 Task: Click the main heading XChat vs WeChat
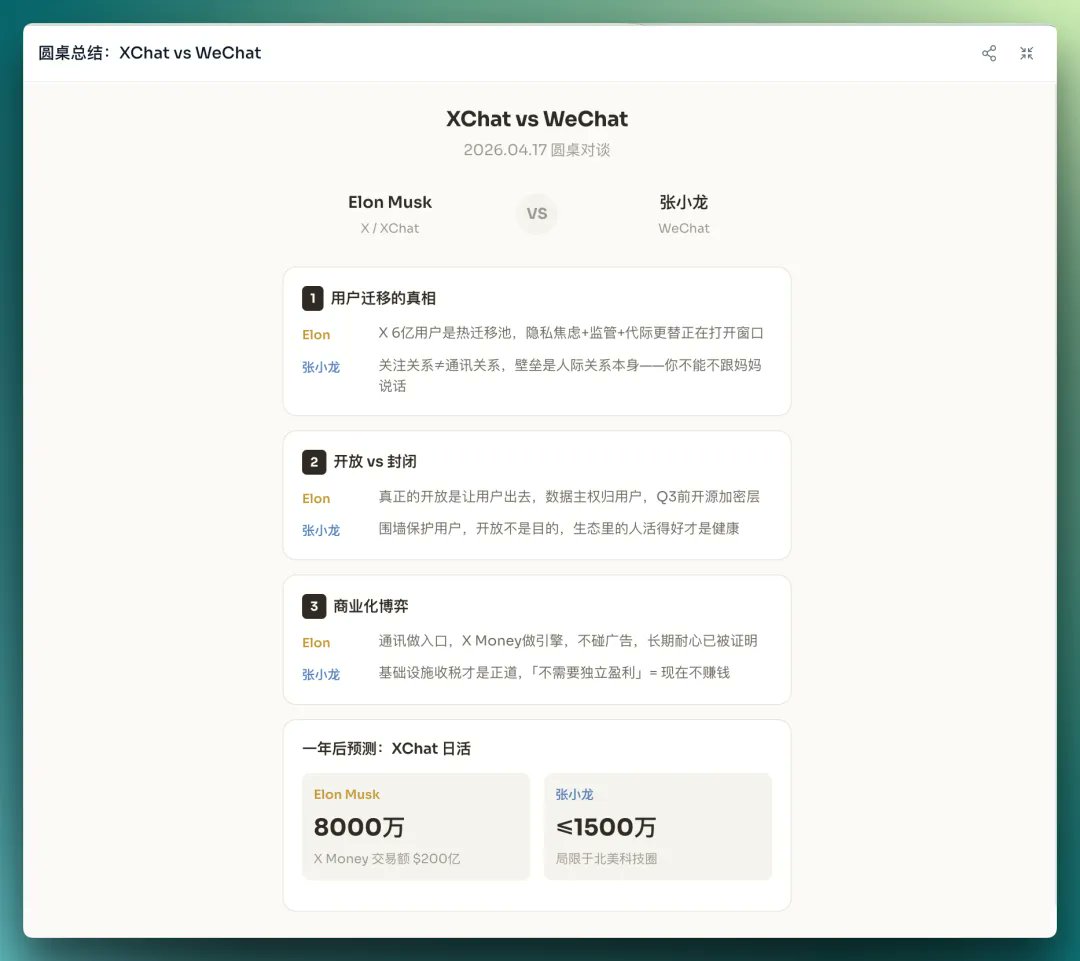pos(537,118)
